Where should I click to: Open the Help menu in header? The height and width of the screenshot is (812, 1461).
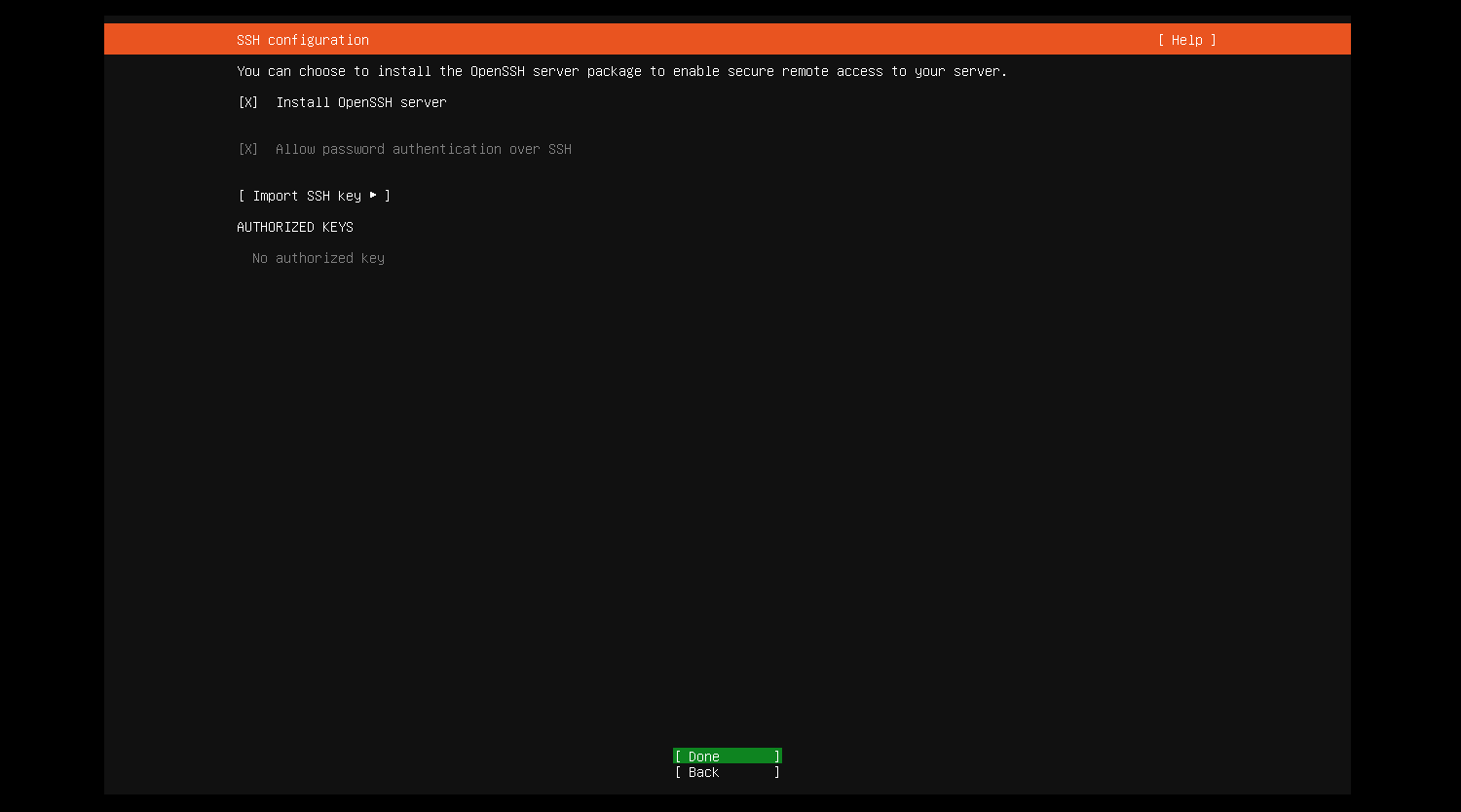point(1186,40)
